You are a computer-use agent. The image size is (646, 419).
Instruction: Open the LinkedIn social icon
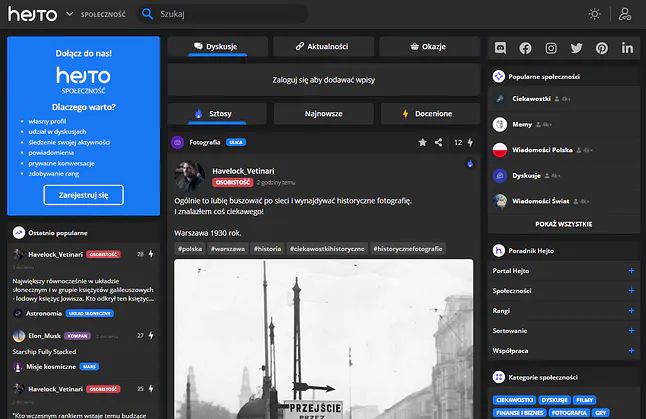coord(627,48)
